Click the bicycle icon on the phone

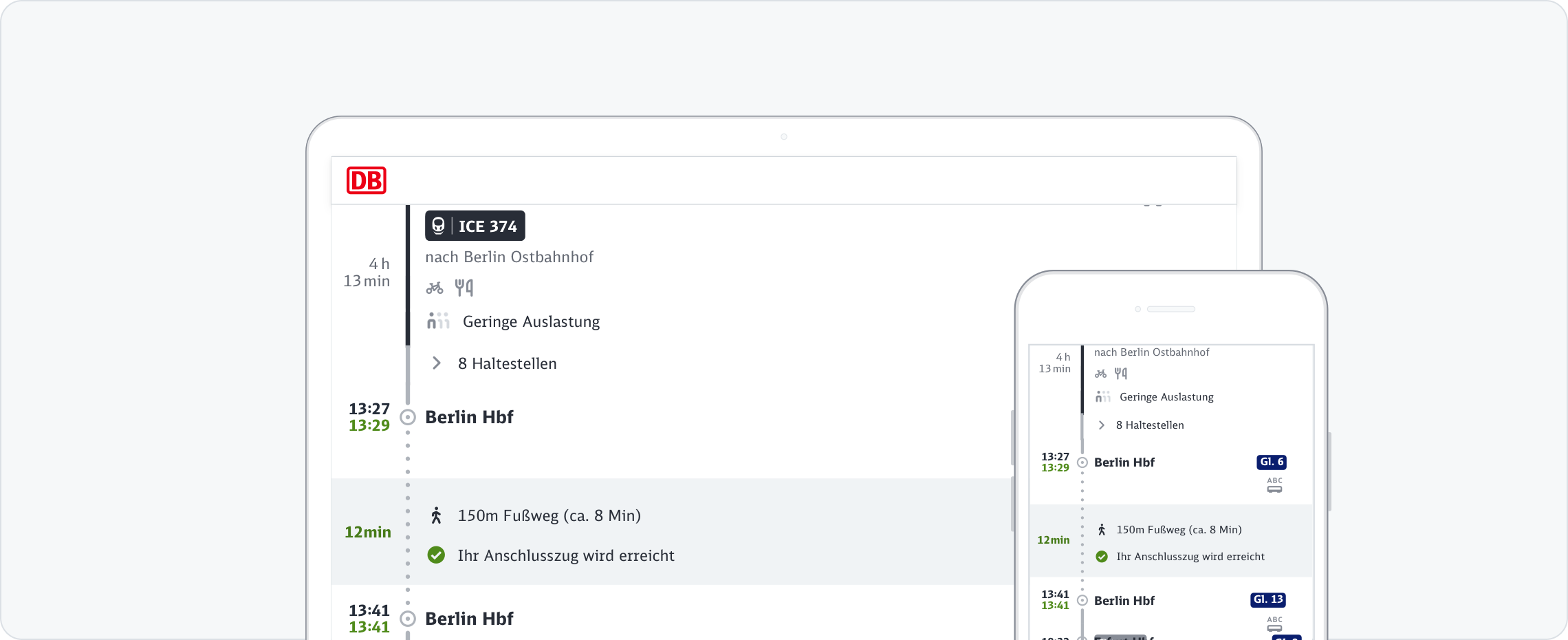click(1101, 374)
